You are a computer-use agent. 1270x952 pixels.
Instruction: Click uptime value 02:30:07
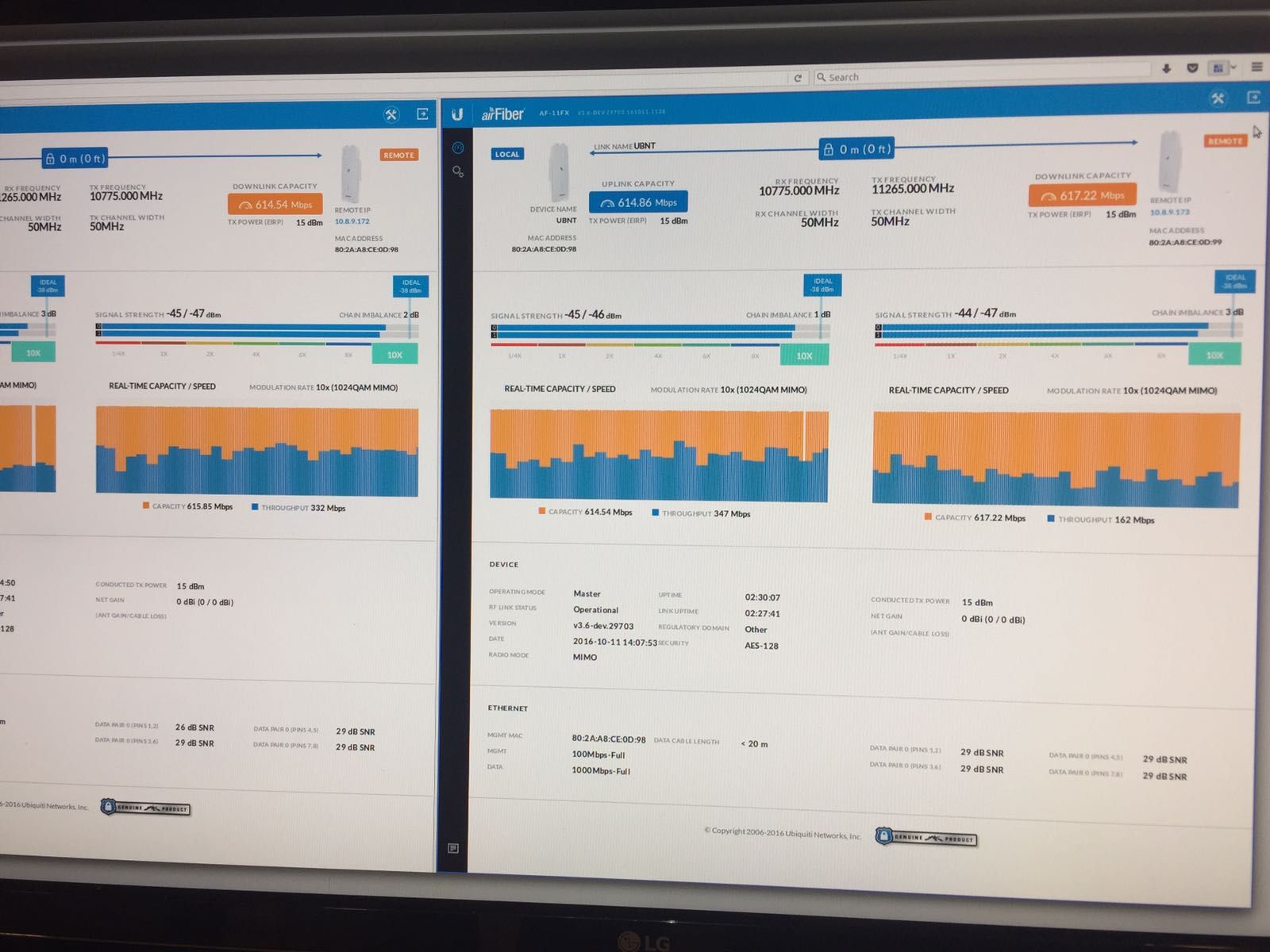click(763, 597)
